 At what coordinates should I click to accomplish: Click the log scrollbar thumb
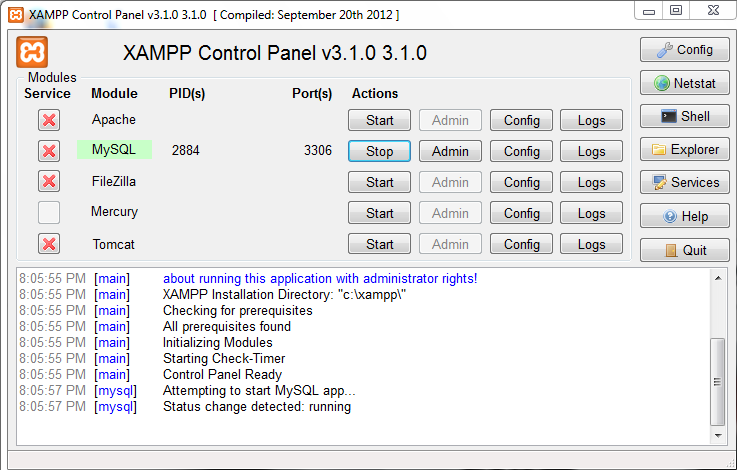click(x=717, y=381)
